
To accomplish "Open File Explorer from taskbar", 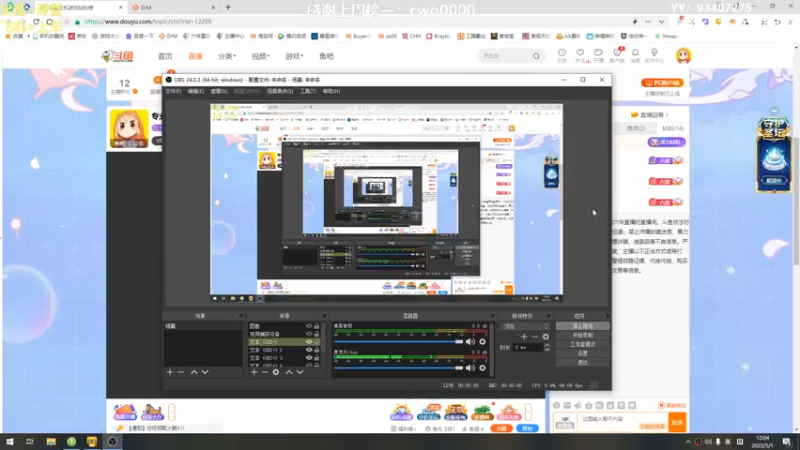I will [51, 441].
